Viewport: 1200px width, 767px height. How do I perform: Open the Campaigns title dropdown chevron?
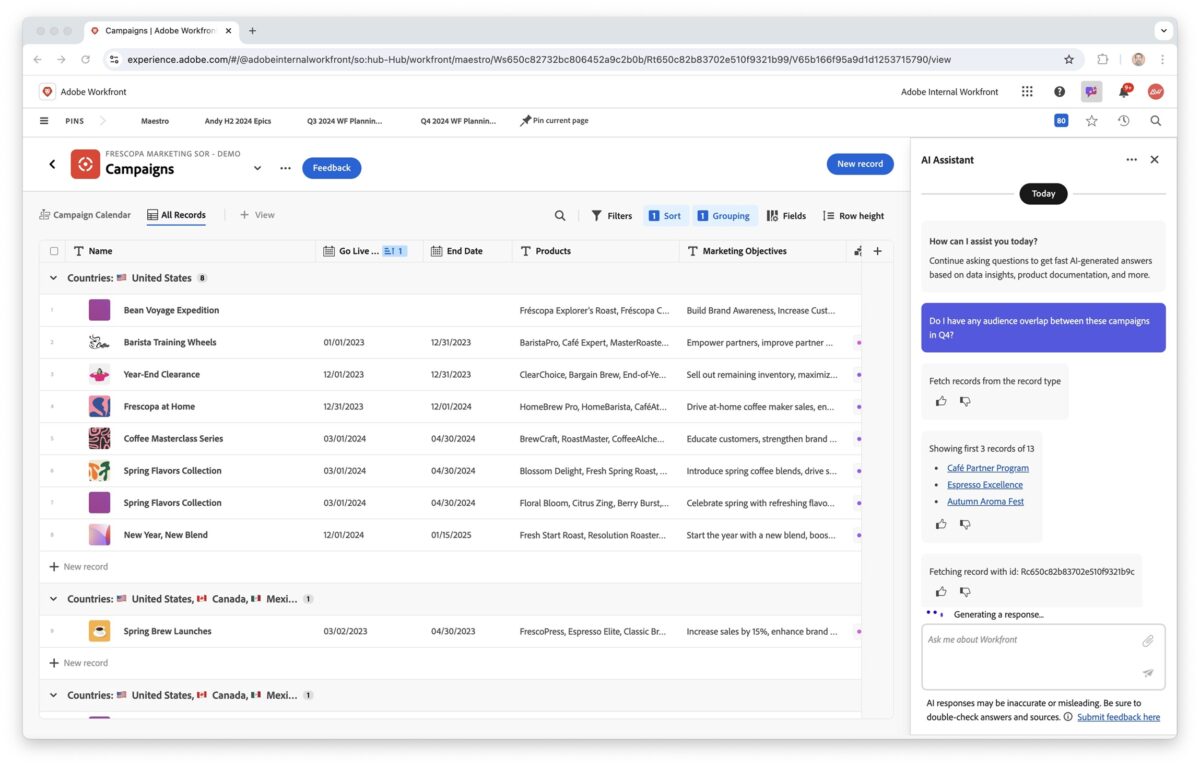point(257,168)
